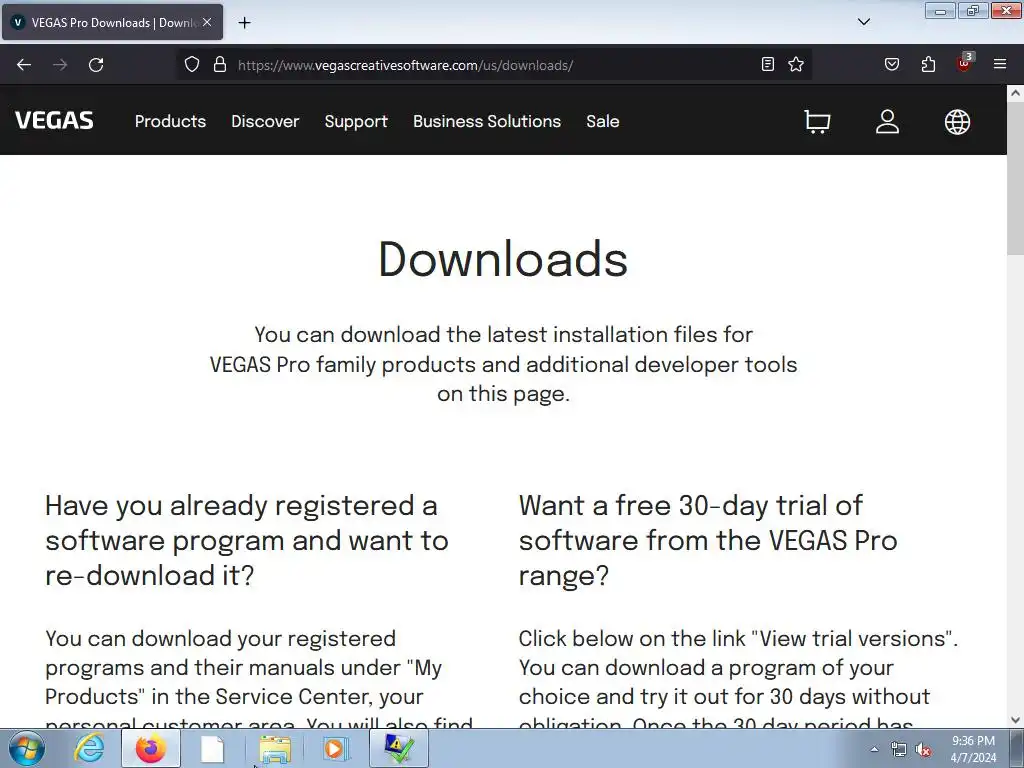Close the VEGAS Pro Downloads tab
Viewport: 1024px width, 768px height.
[207, 22]
